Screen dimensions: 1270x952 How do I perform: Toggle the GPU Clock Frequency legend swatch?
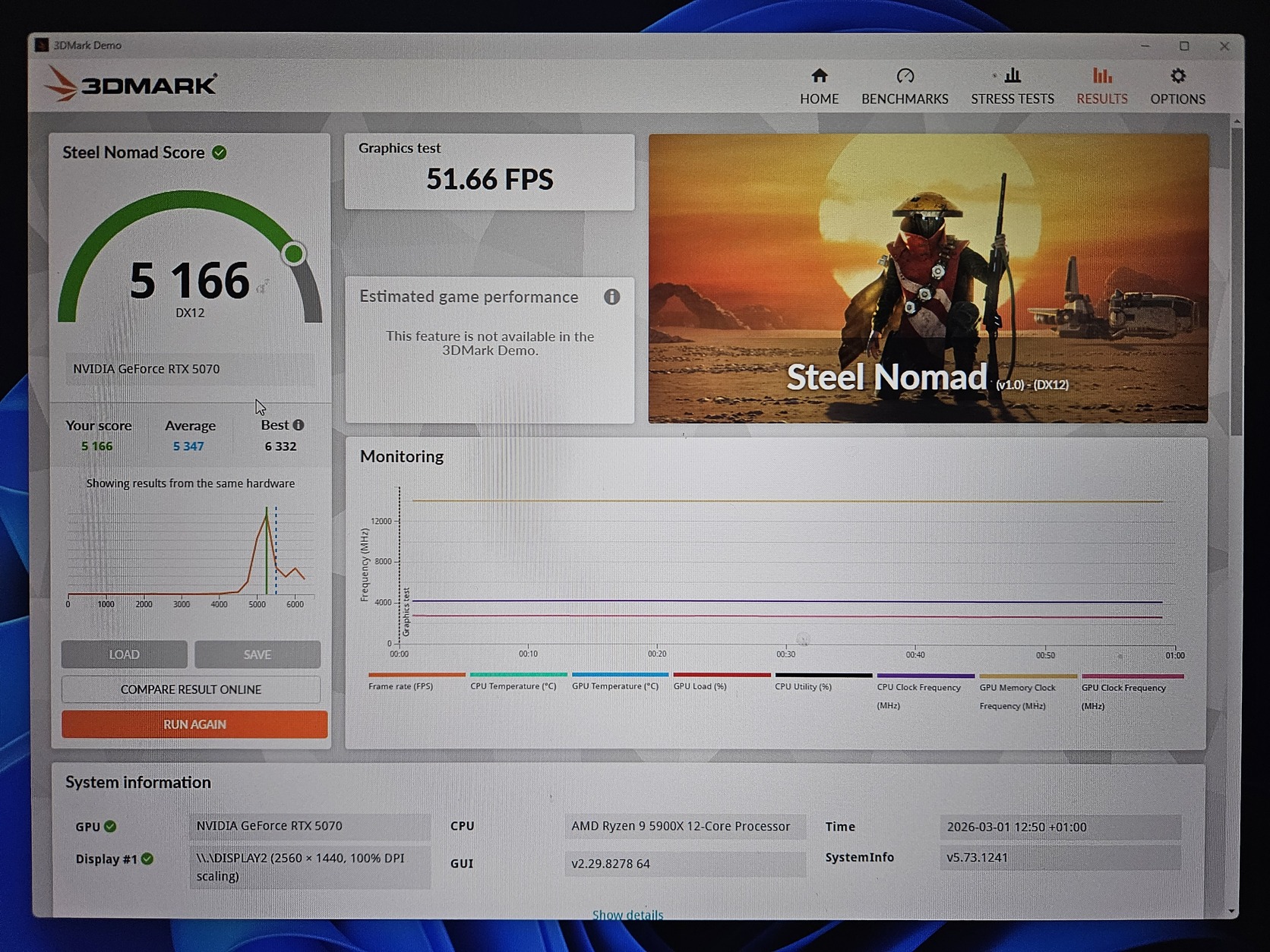pos(1133,676)
